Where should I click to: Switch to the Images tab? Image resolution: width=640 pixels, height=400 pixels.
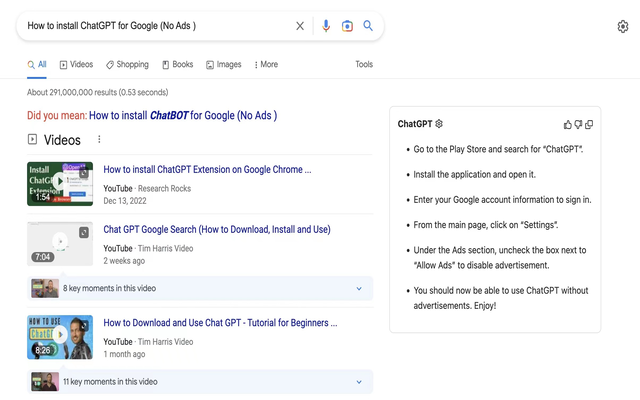click(224, 64)
